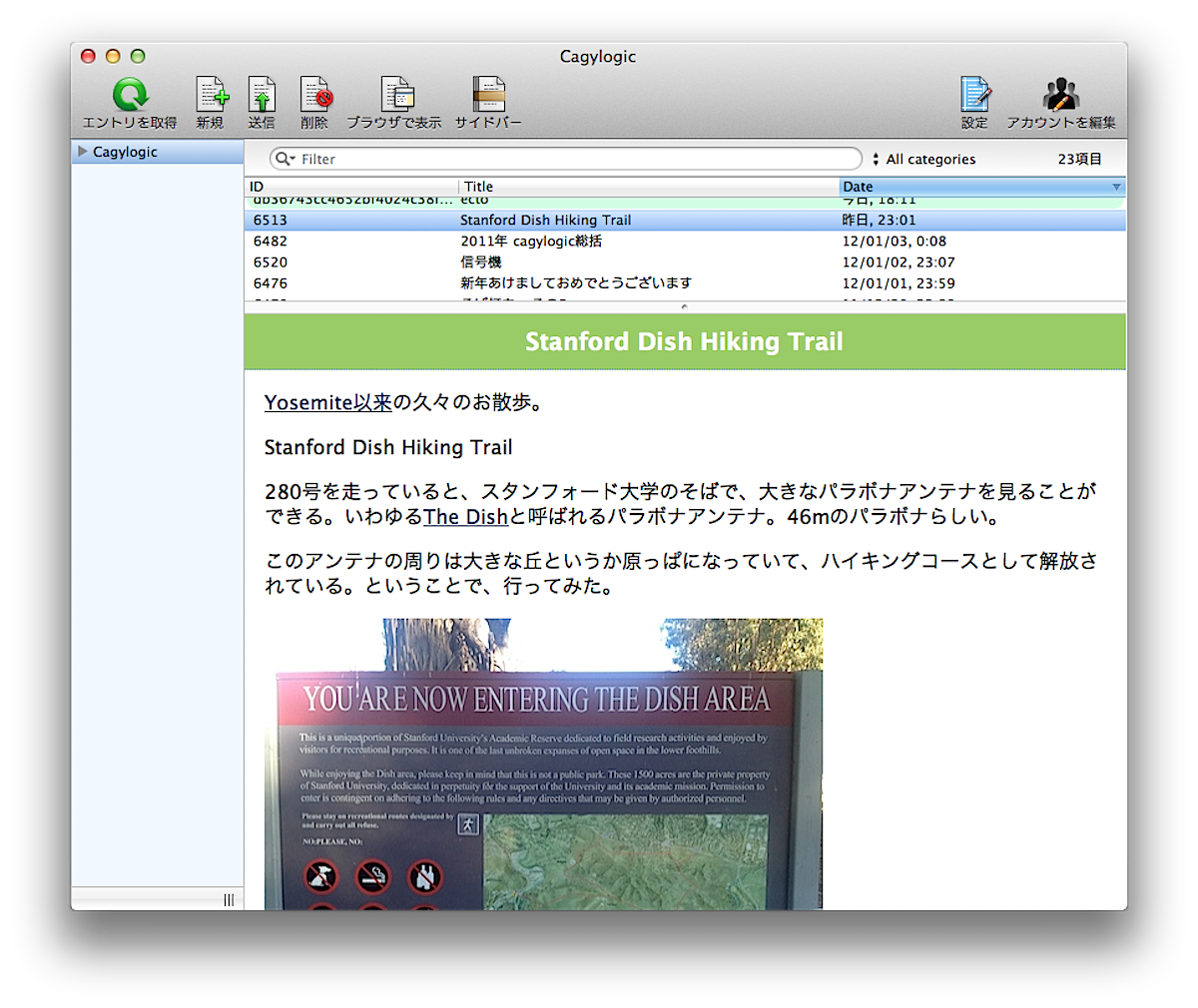Open 設定 settings icon
The width and height of the screenshot is (1198, 1008).
(974, 96)
